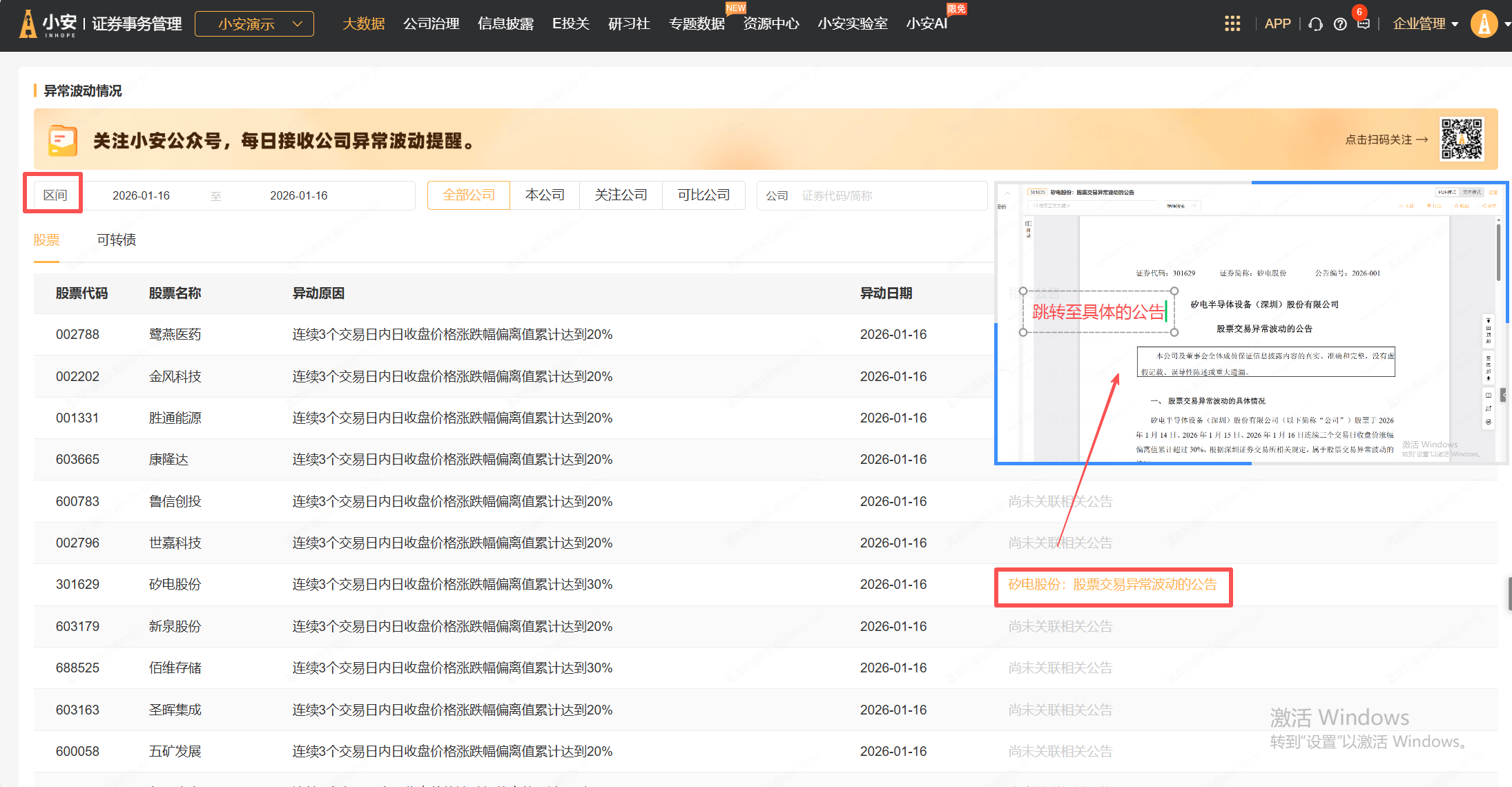Open the 信息披露 menu
Viewport: 1512px width, 787px height.
[505, 24]
